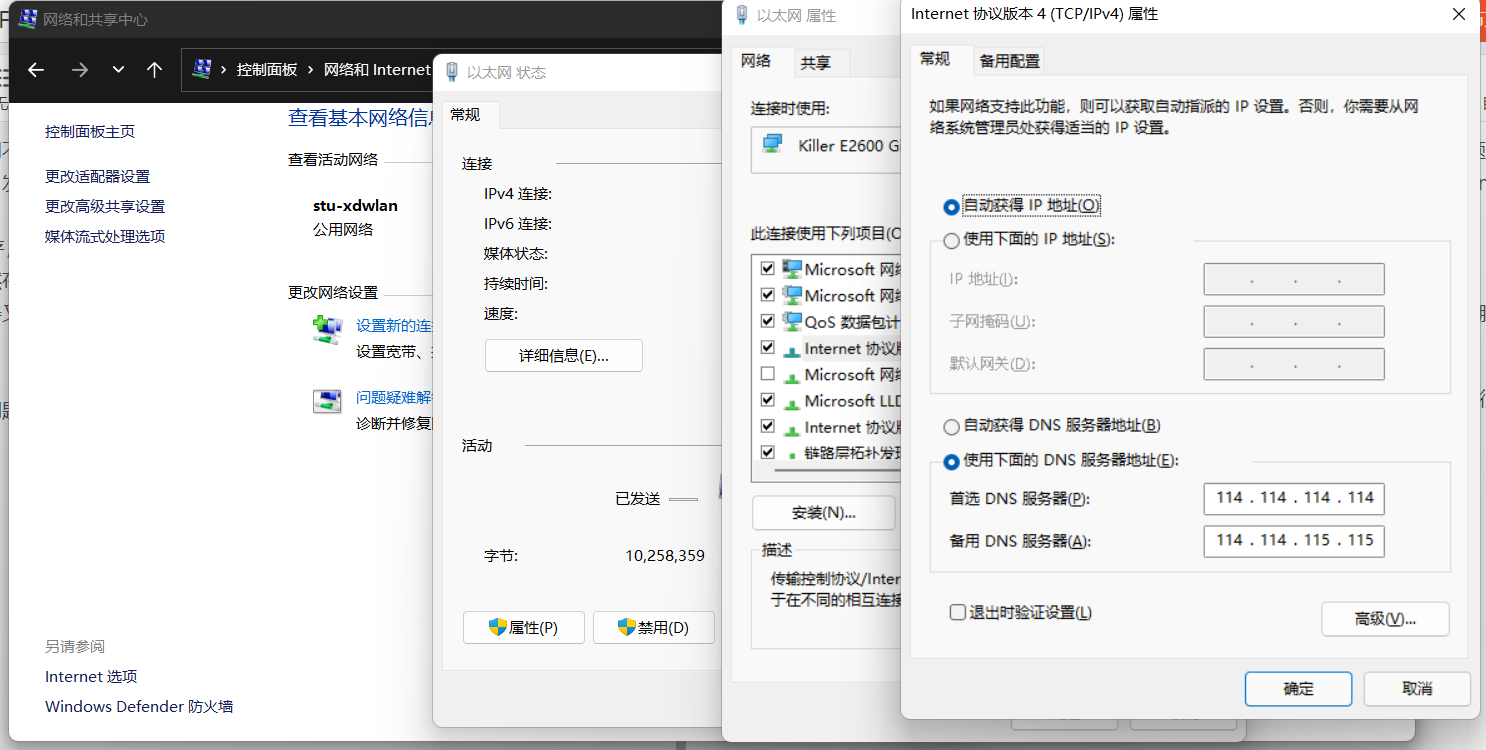Select the 10,258,359 bytes sent value
This screenshot has height=750, width=1486.
[665, 556]
